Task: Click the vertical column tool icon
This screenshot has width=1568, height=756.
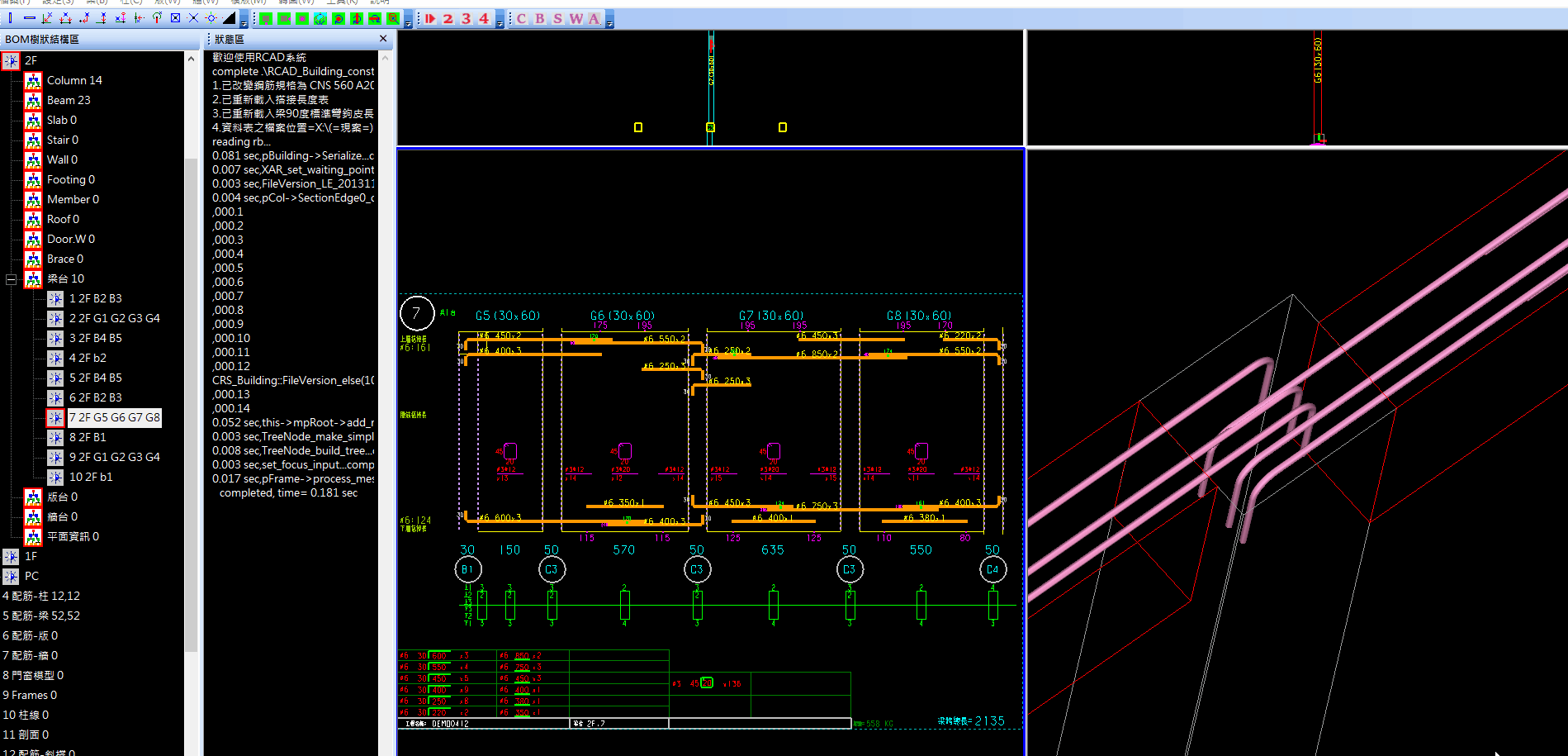Action: 11,18
